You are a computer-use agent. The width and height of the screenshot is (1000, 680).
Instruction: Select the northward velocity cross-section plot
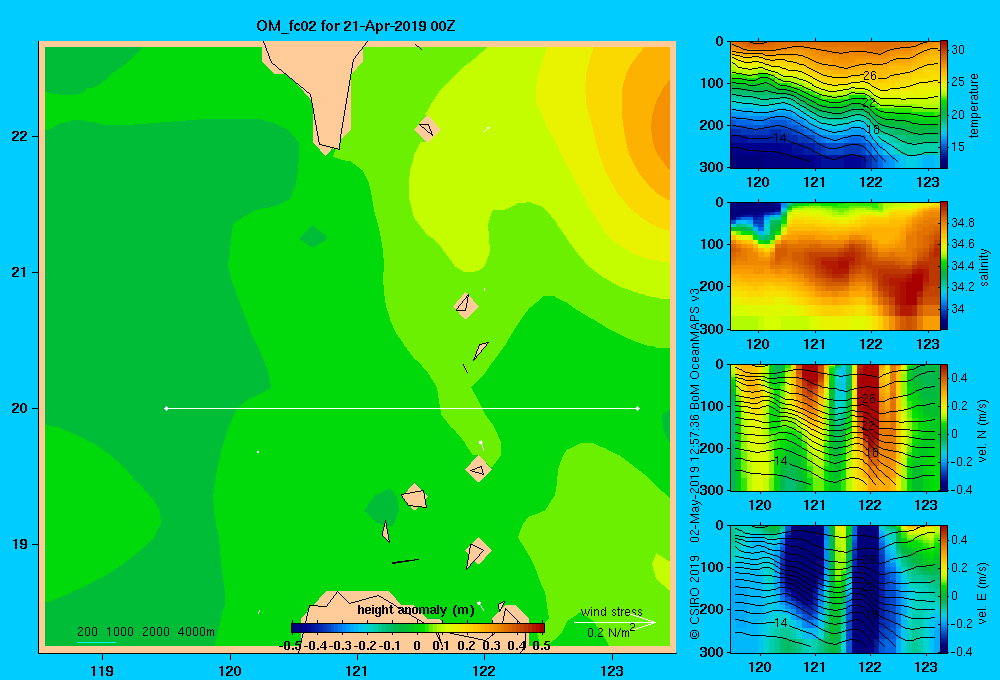tap(835, 427)
